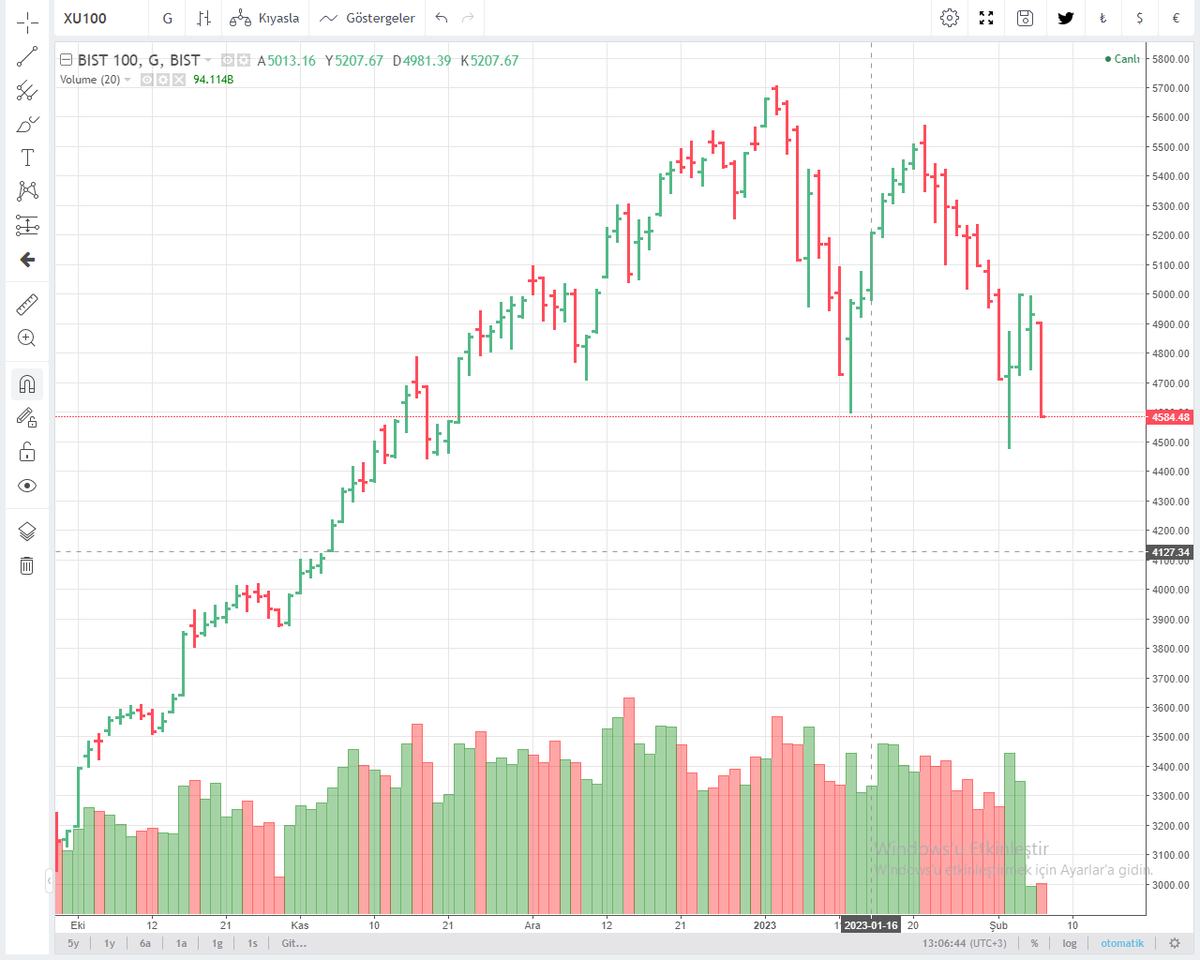Image resolution: width=1200 pixels, height=960 pixels.
Task: Click the 2023-01-16 date marker
Action: tap(872, 925)
